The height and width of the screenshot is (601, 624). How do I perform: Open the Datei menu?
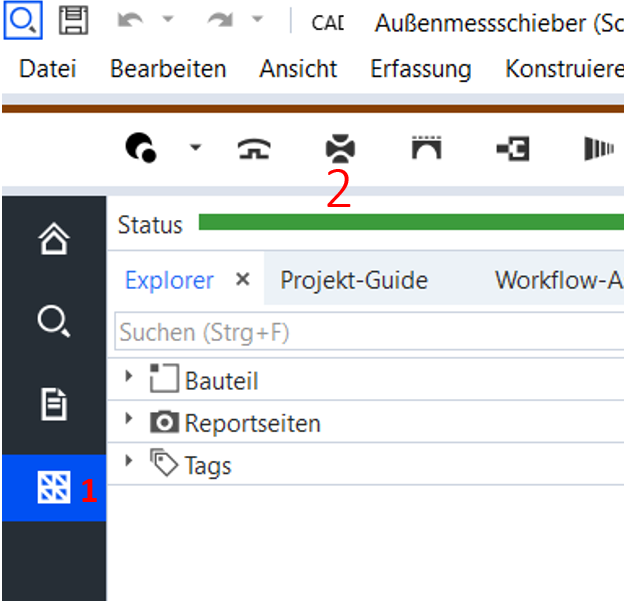click(48, 69)
